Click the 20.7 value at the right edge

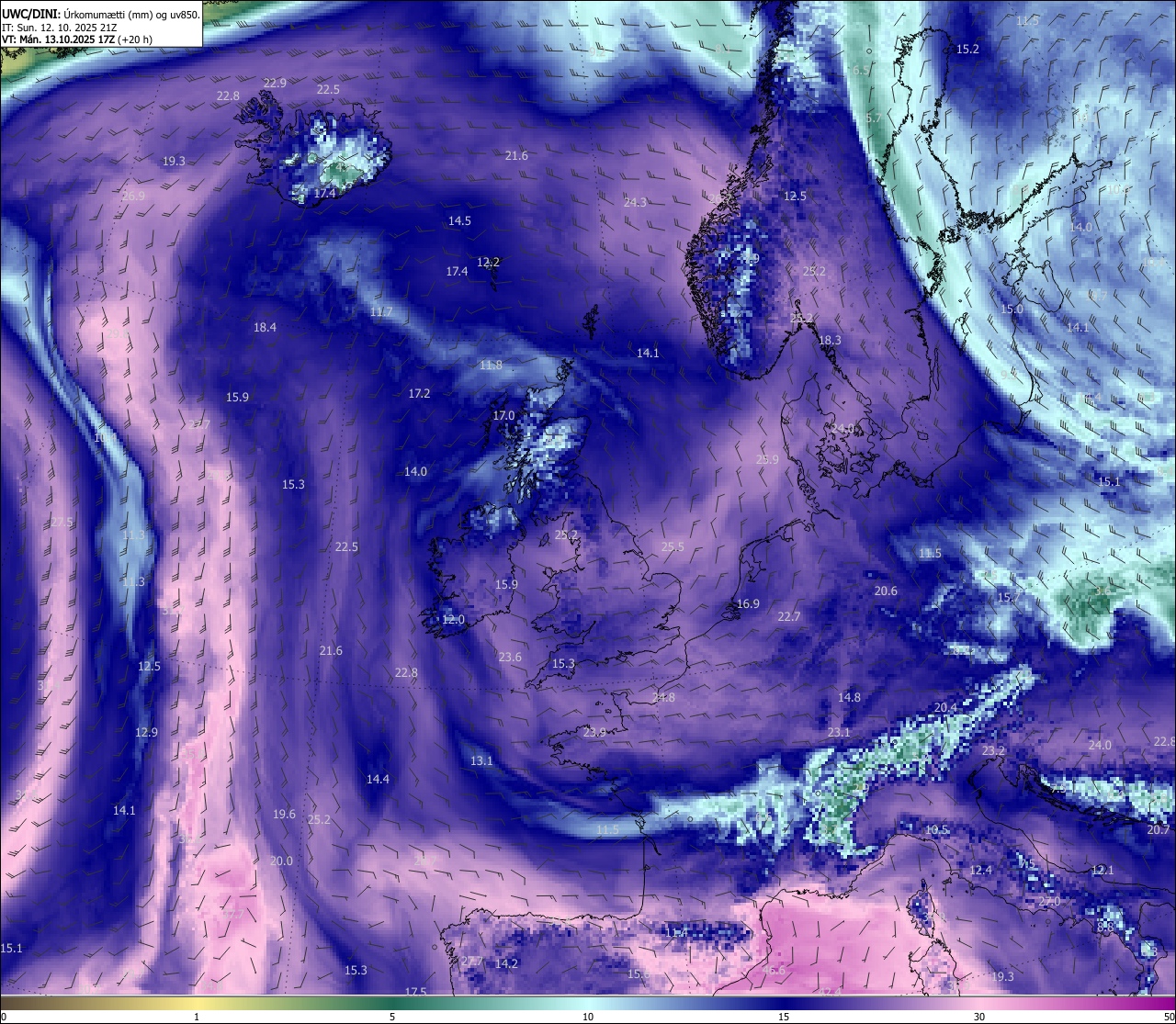(x=1159, y=829)
